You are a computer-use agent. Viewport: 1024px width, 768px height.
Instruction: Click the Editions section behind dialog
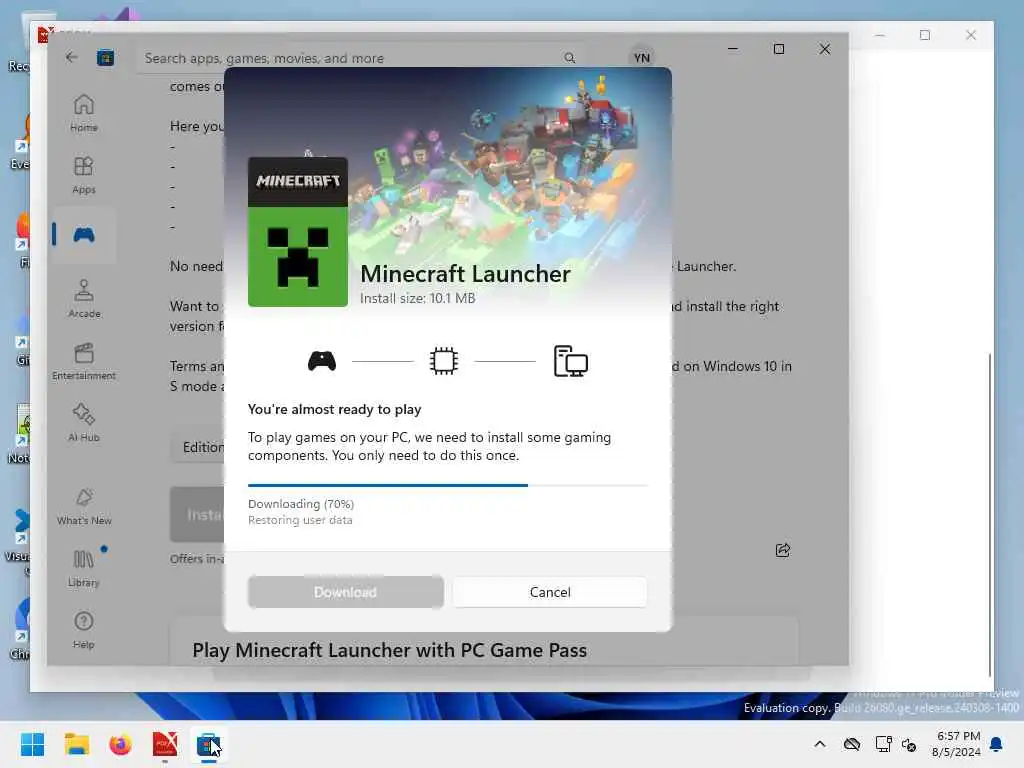point(197,447)
